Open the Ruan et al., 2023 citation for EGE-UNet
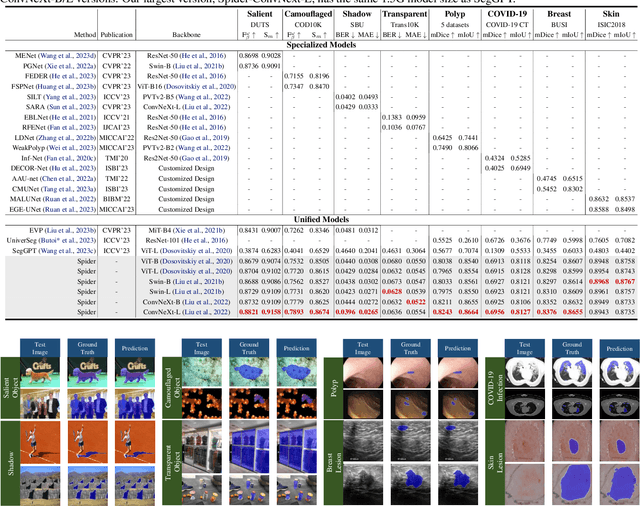Screen dimensions: 640x506 pos(69,209)
